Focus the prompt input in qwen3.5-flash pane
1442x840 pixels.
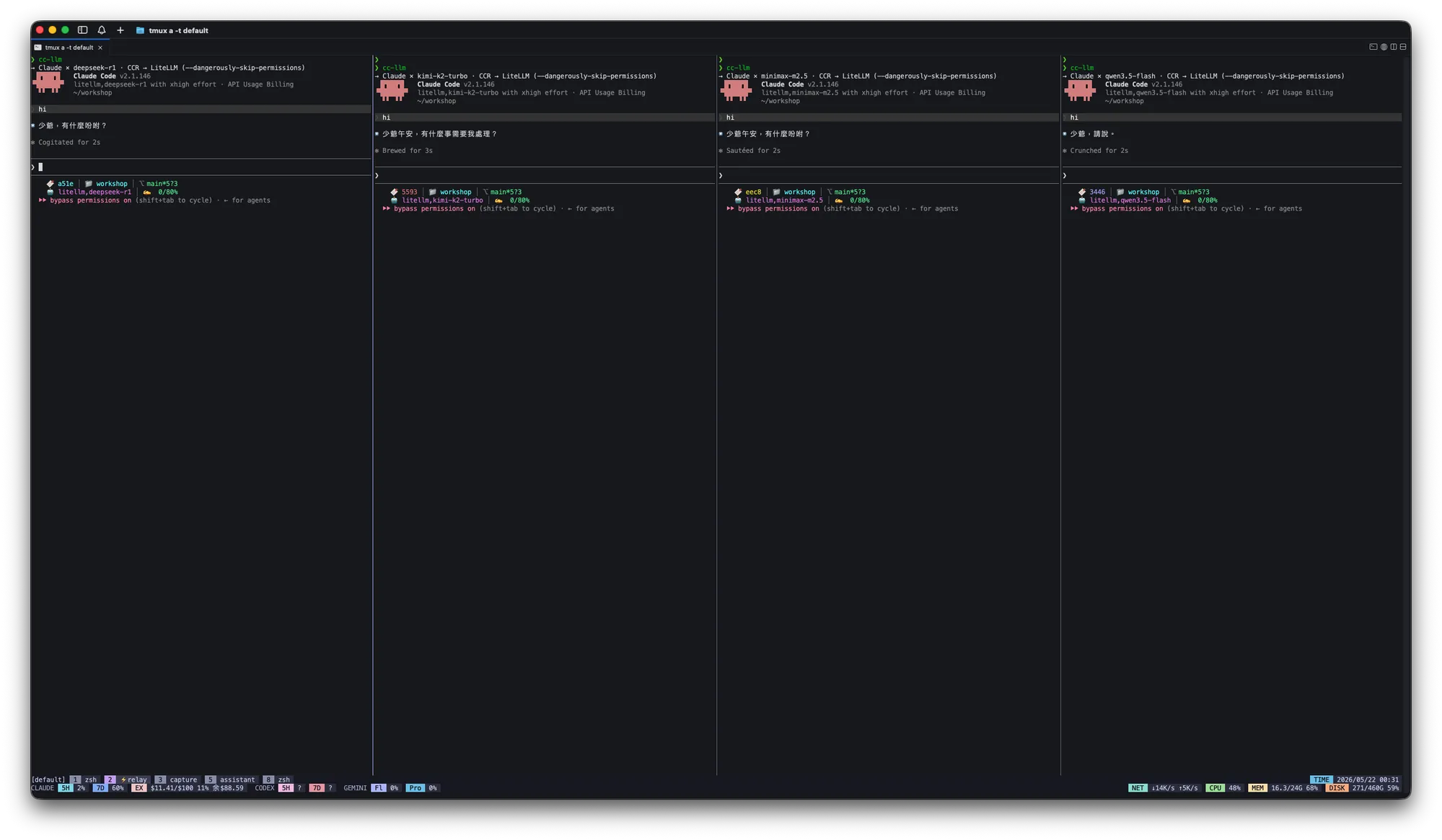pyautogui.click(x=1232, y=175)
